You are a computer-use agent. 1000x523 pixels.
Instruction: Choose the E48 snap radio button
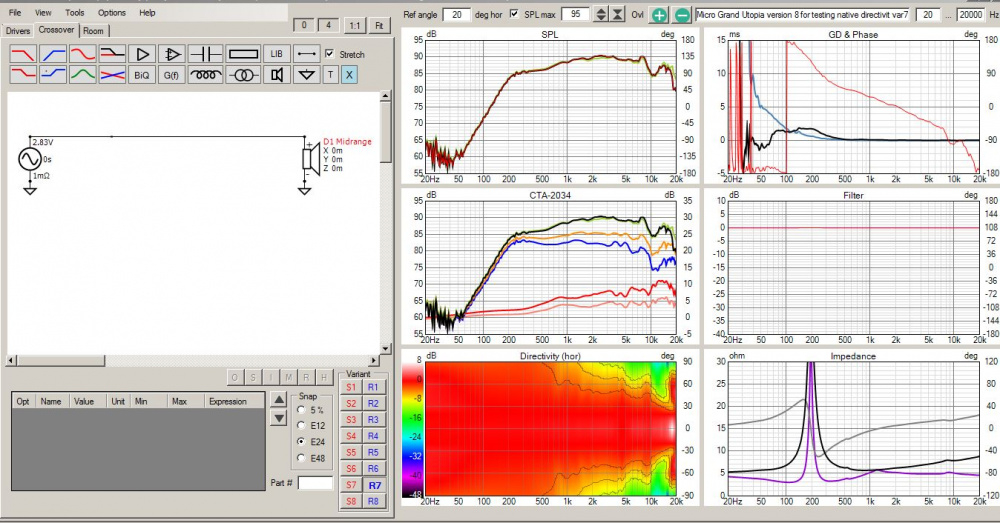(x=303, y=458)
